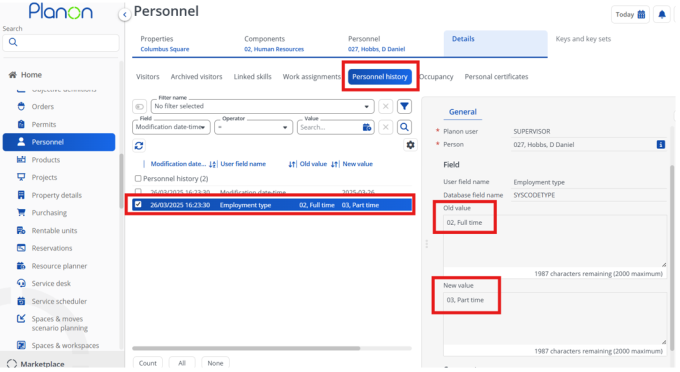Open the Property details icon

click(21, 195)
